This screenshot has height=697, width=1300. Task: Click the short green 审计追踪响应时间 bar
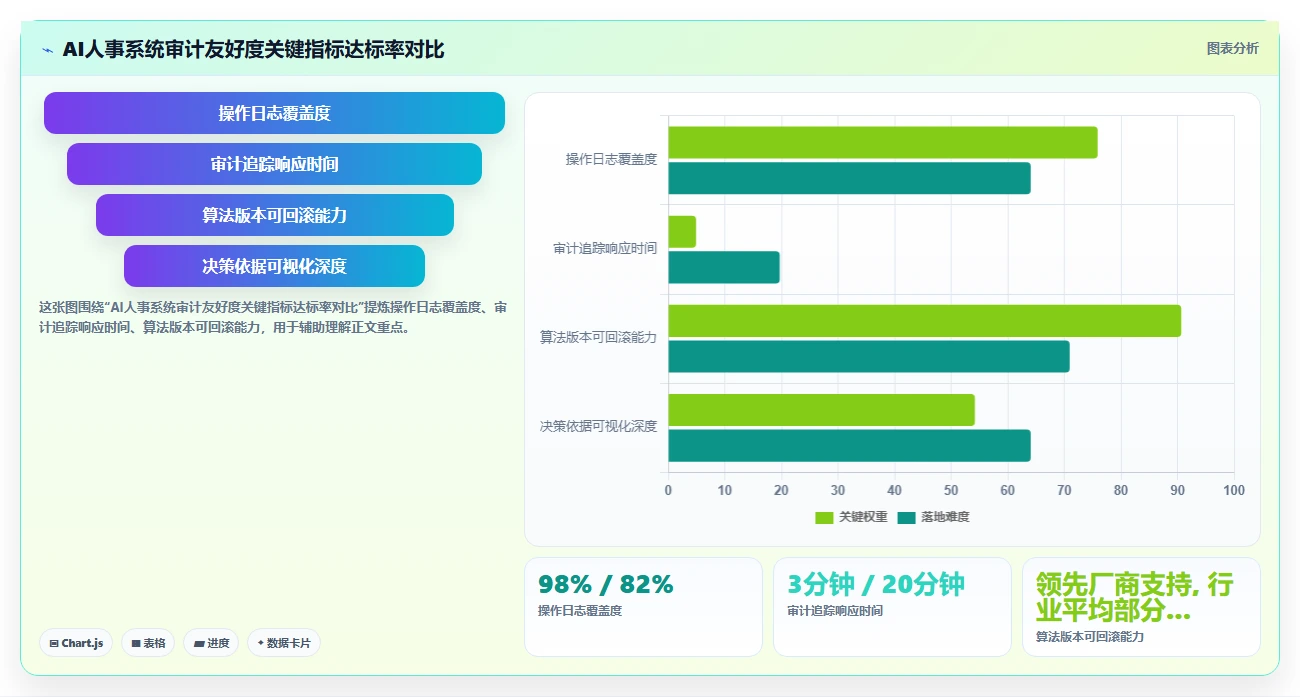(x=682, y=232)
